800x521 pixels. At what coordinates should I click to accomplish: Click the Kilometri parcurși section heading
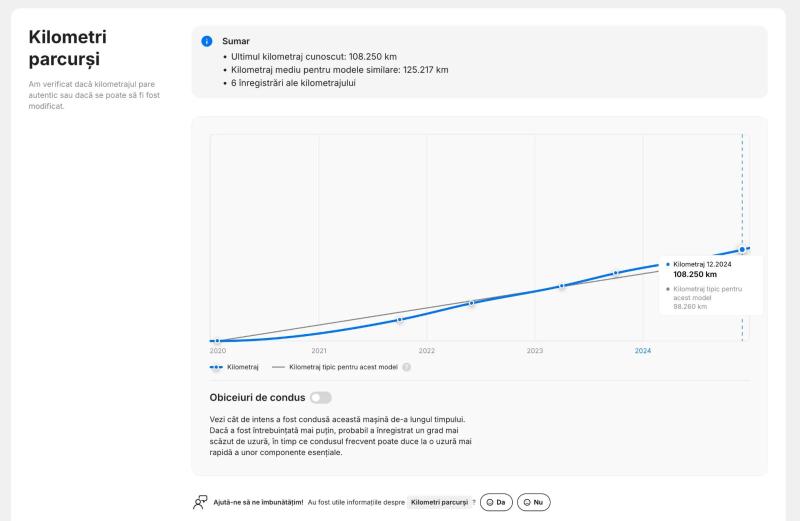(69, 49)
